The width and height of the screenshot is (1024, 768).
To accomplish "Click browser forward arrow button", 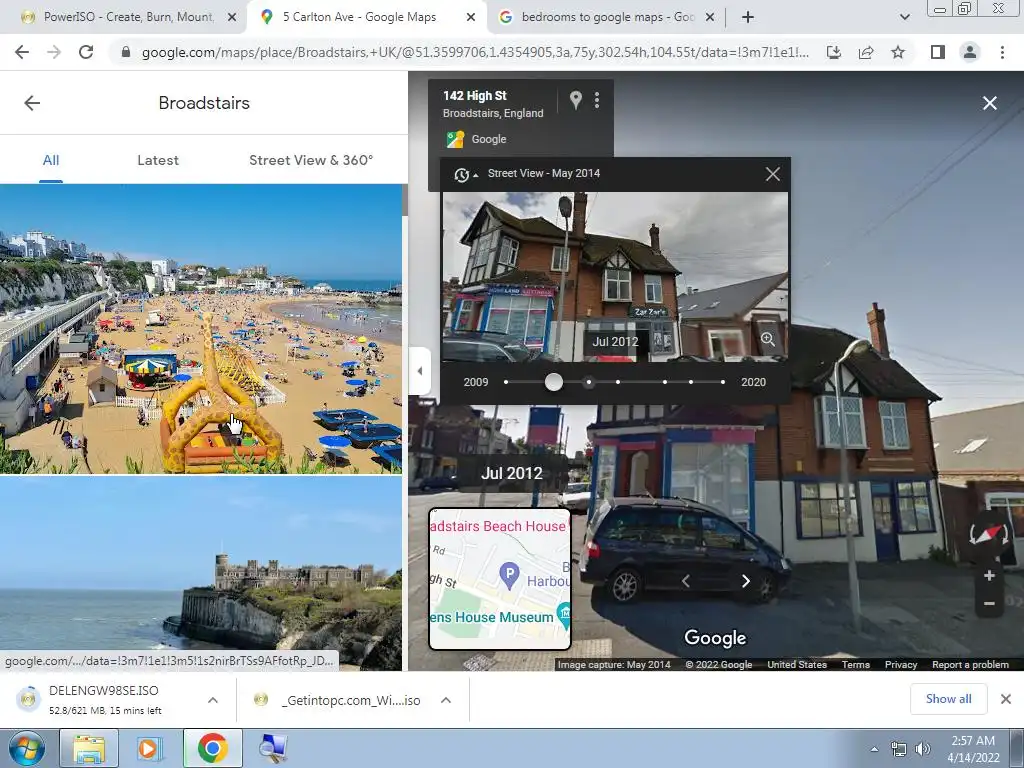I will (54, 52).
